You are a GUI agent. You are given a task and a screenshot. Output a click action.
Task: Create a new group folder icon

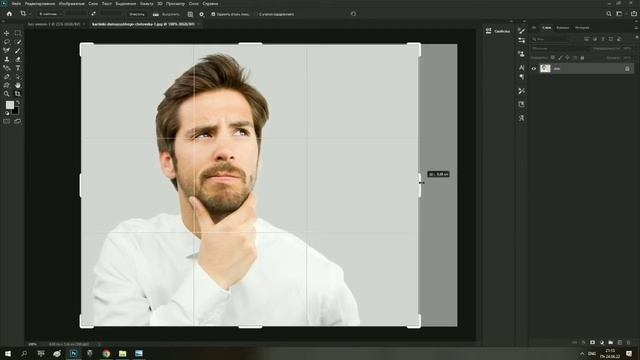[x=611, y=342]
